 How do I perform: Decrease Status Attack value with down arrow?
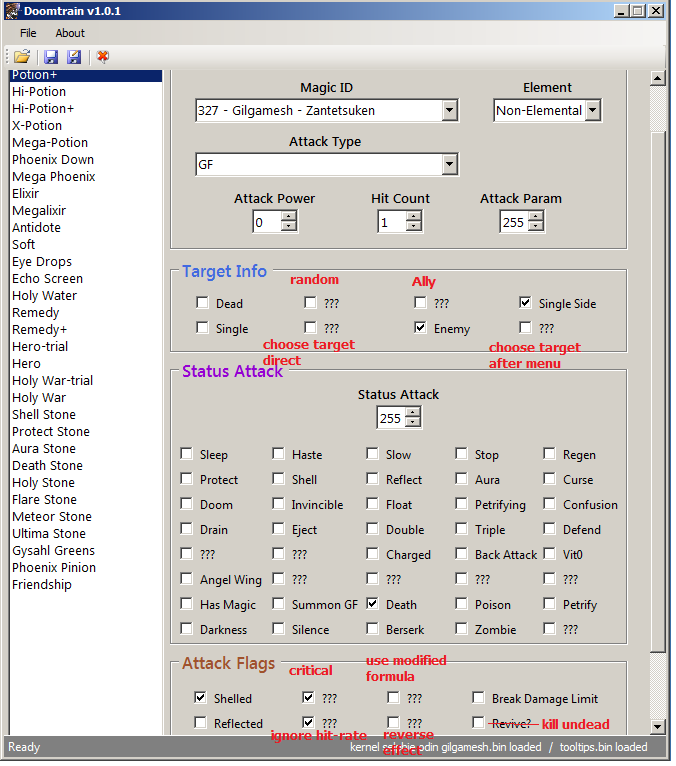click(x=413, y=423)
